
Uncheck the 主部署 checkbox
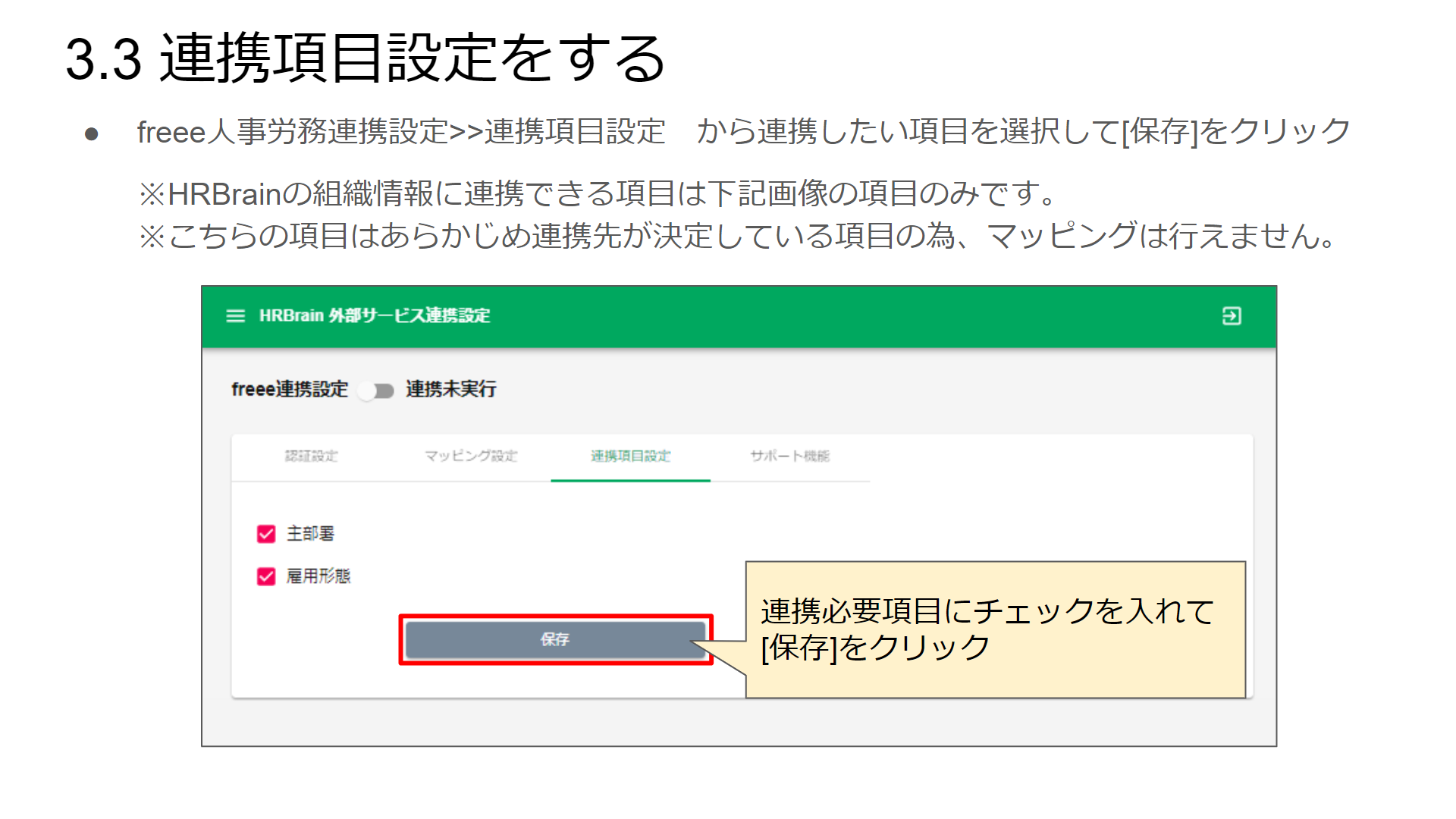tap(266, 534)
